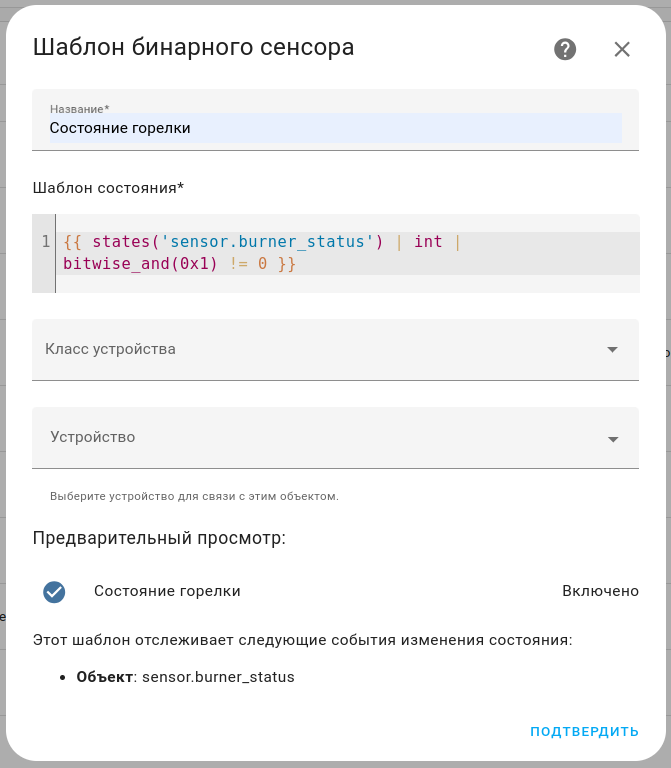Click the Предварительный просмотр heading
This screenshot has width=671, height=768.
point(159,538)
